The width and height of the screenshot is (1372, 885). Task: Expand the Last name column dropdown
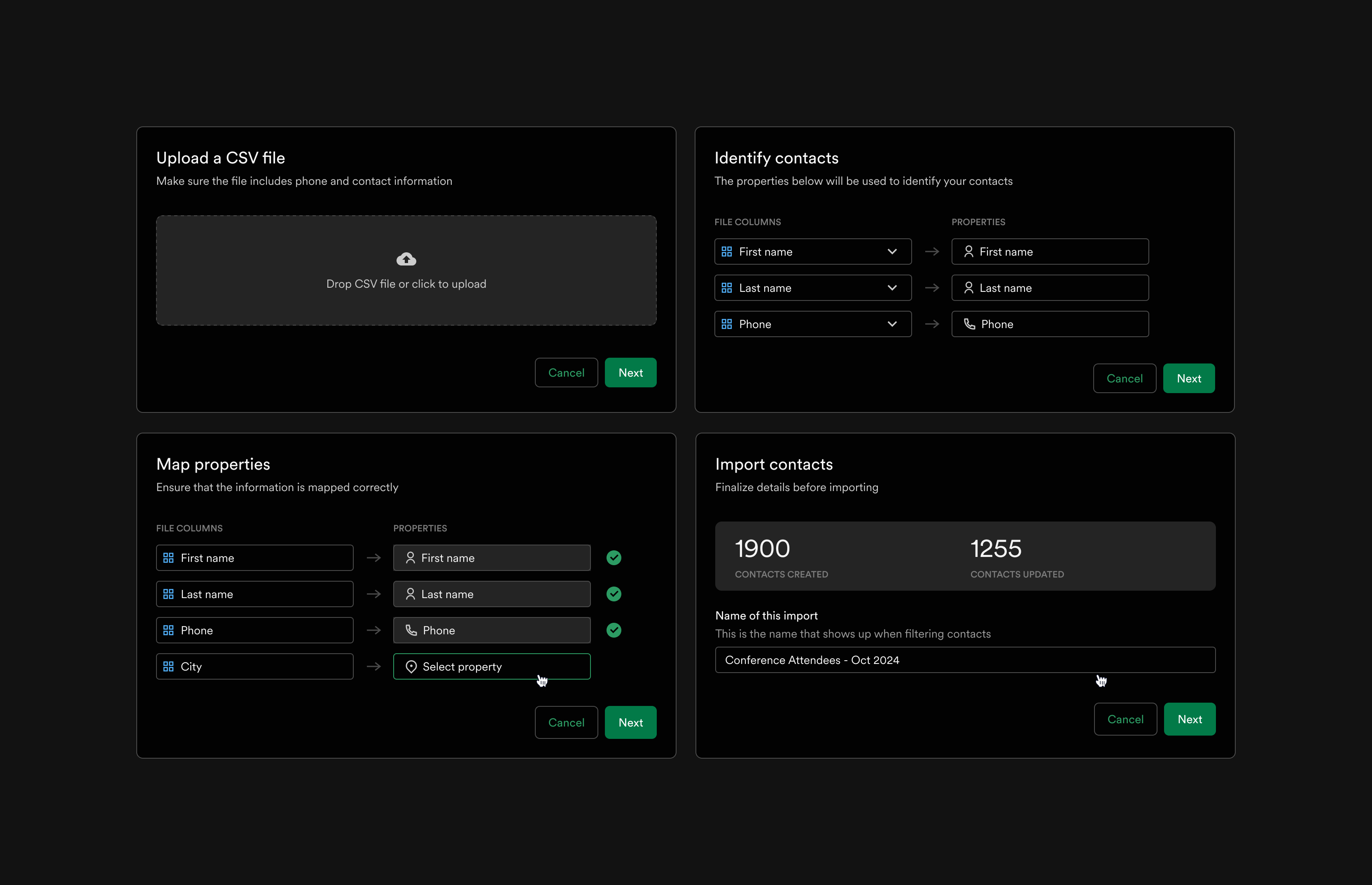pyautogui.click(x=892, y=287)
